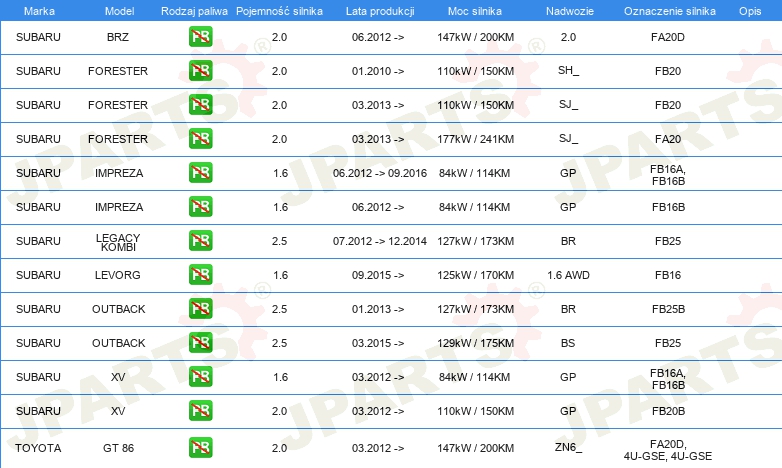Select the TOYOTA make cell
Image resolution: width=782 pixels, height=468 pixels.
click(38, 448)
